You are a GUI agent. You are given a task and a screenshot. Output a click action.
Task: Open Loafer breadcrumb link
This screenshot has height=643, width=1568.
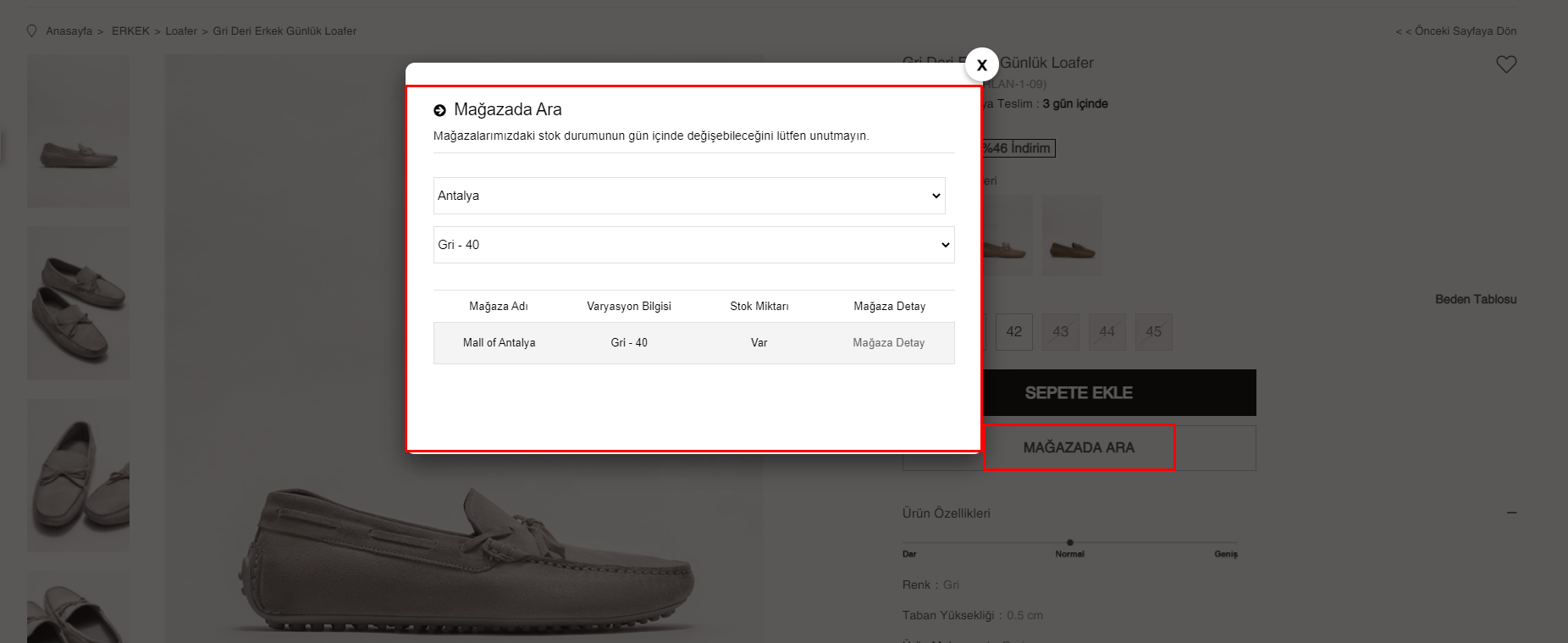click(x=181, y=31)
